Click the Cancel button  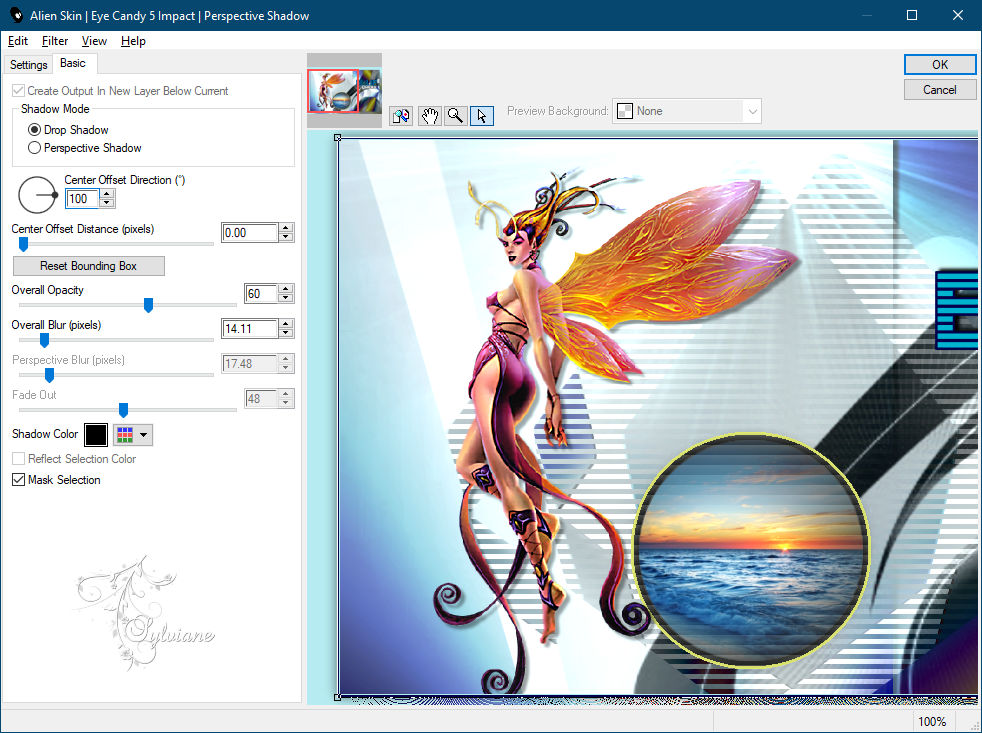point(939,90)
